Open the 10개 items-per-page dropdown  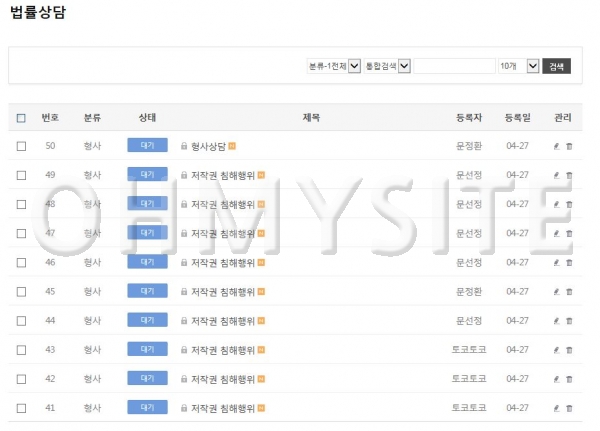[x=518, y=66]
